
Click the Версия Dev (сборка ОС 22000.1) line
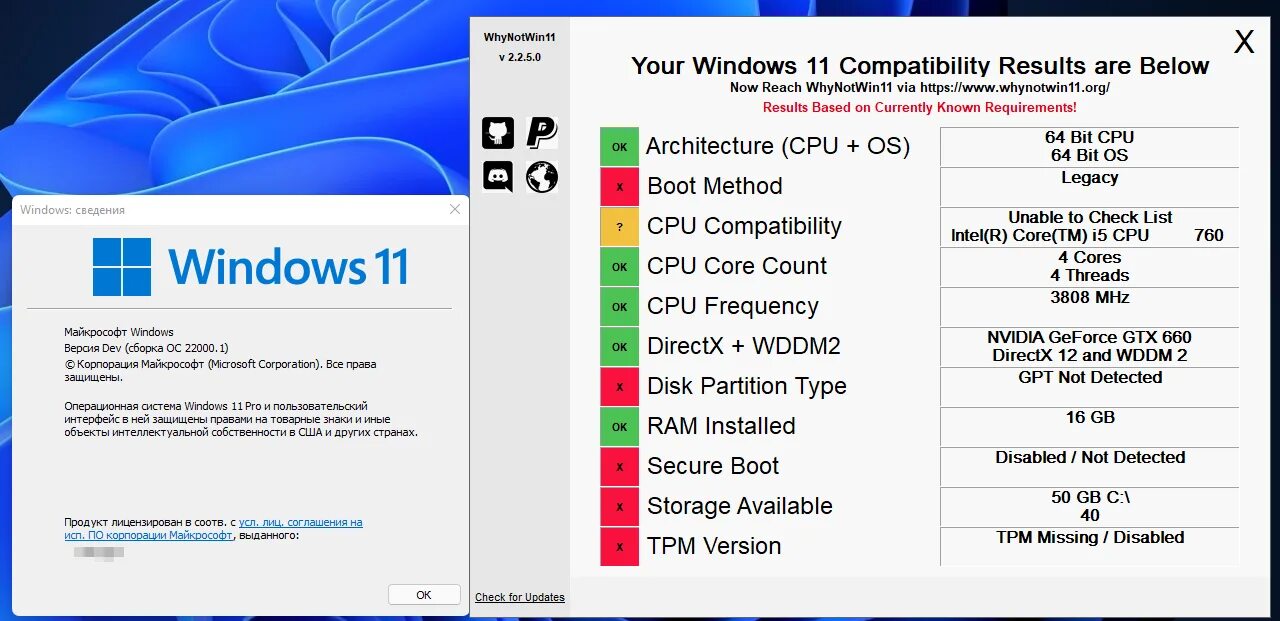[146, 348]
